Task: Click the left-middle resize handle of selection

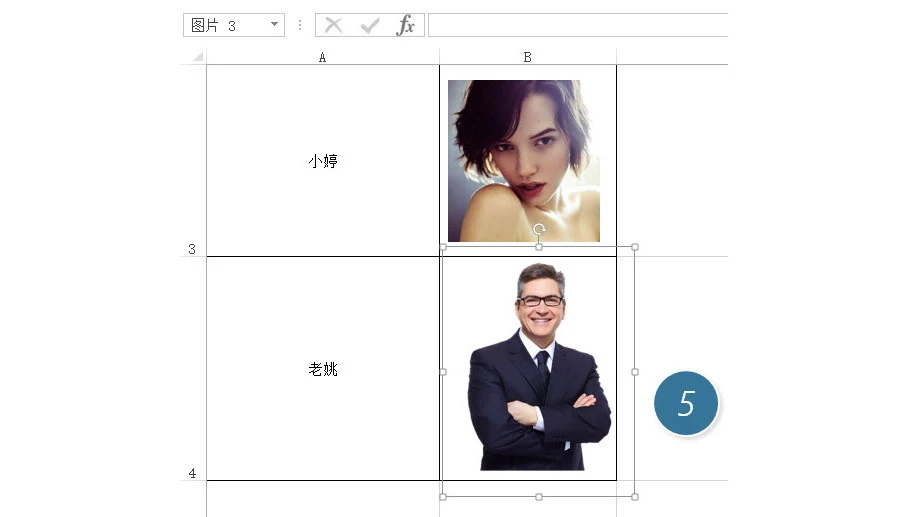Action: click(x=443, y=372)
